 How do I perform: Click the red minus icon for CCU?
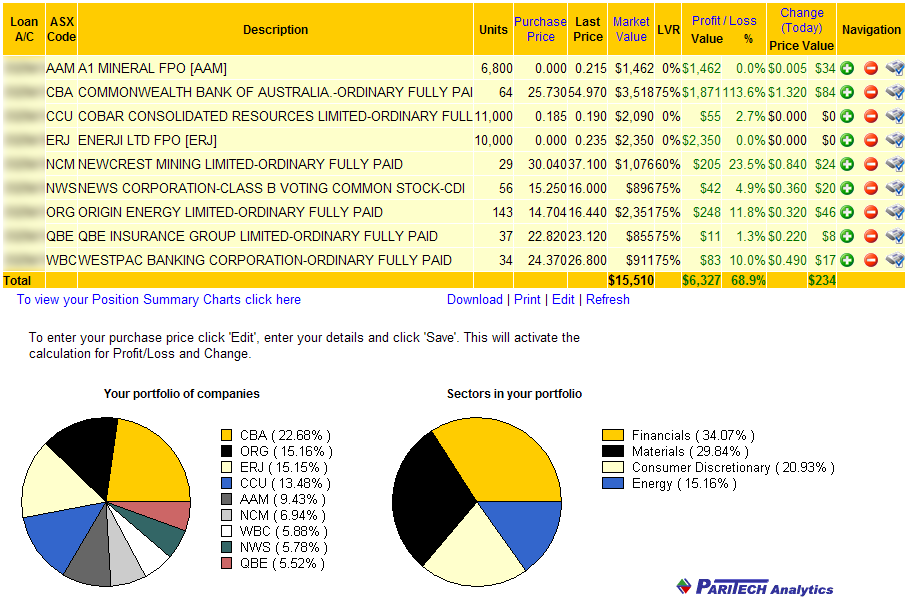click(x=871, y=116)
